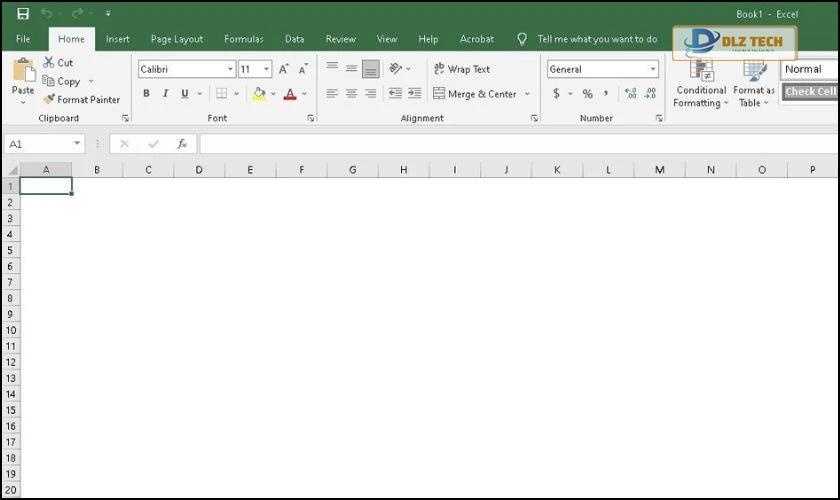Click the Increase Indent icon
The width and height of the screenshot is (840, 500).
(413, 94)
